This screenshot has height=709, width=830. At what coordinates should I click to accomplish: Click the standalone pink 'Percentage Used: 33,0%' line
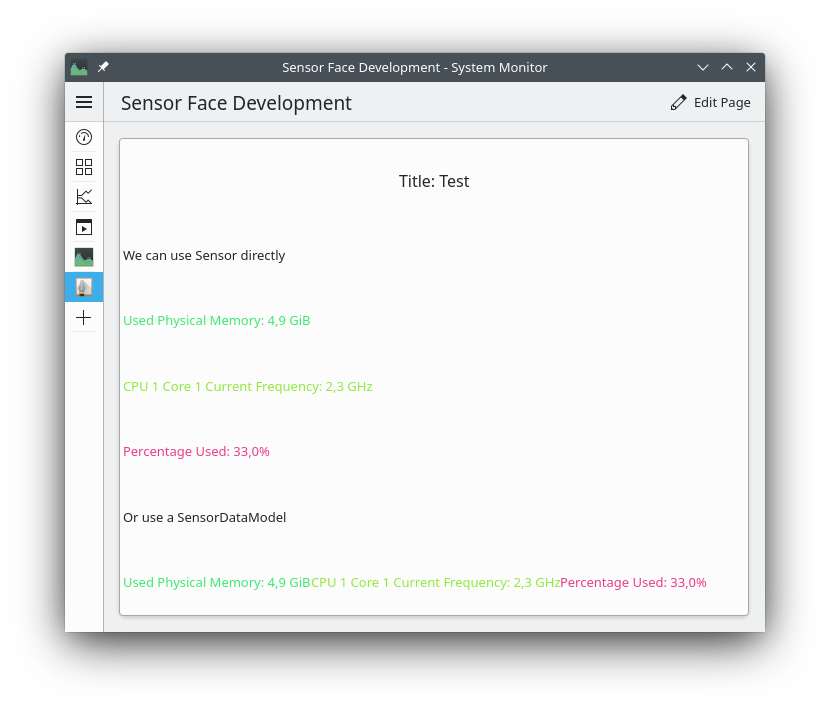[196, 452]
